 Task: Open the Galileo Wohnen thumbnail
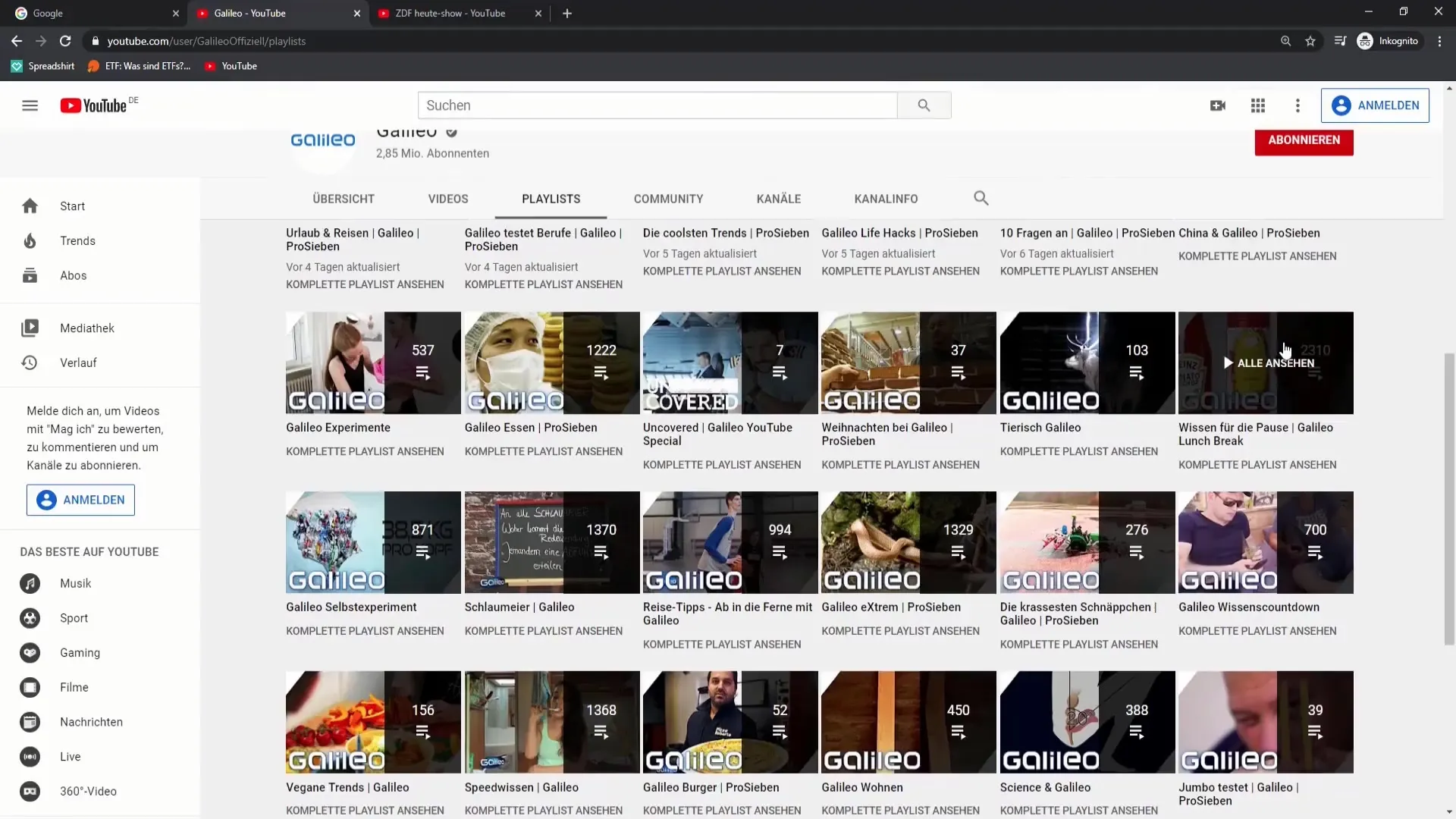pos(908,722)
